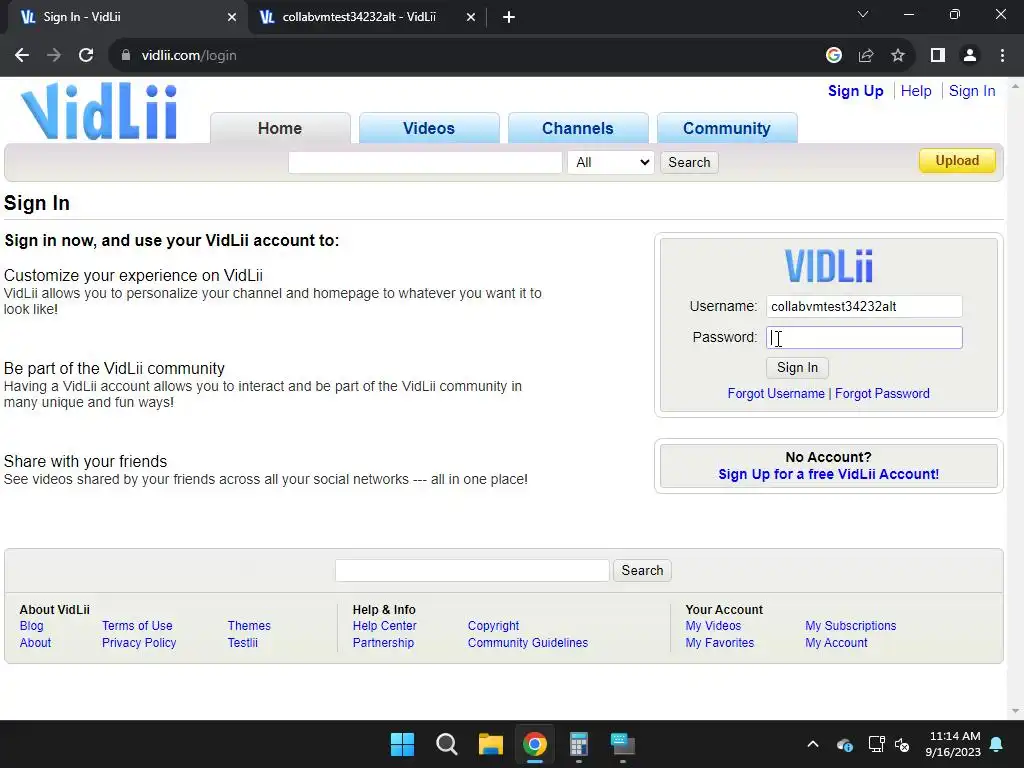
Task: Open a new tab with the plus button
Action: 509,17
